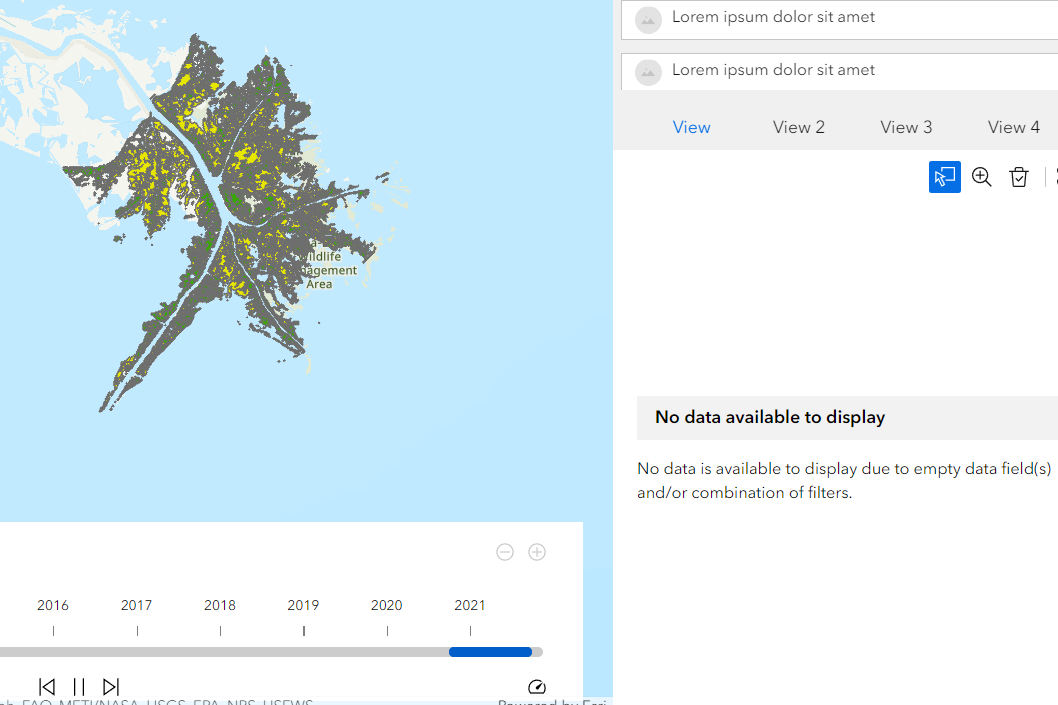1058x705 pixels.
Task: Click the second list item avatar icon
Action: click(648, 71)
